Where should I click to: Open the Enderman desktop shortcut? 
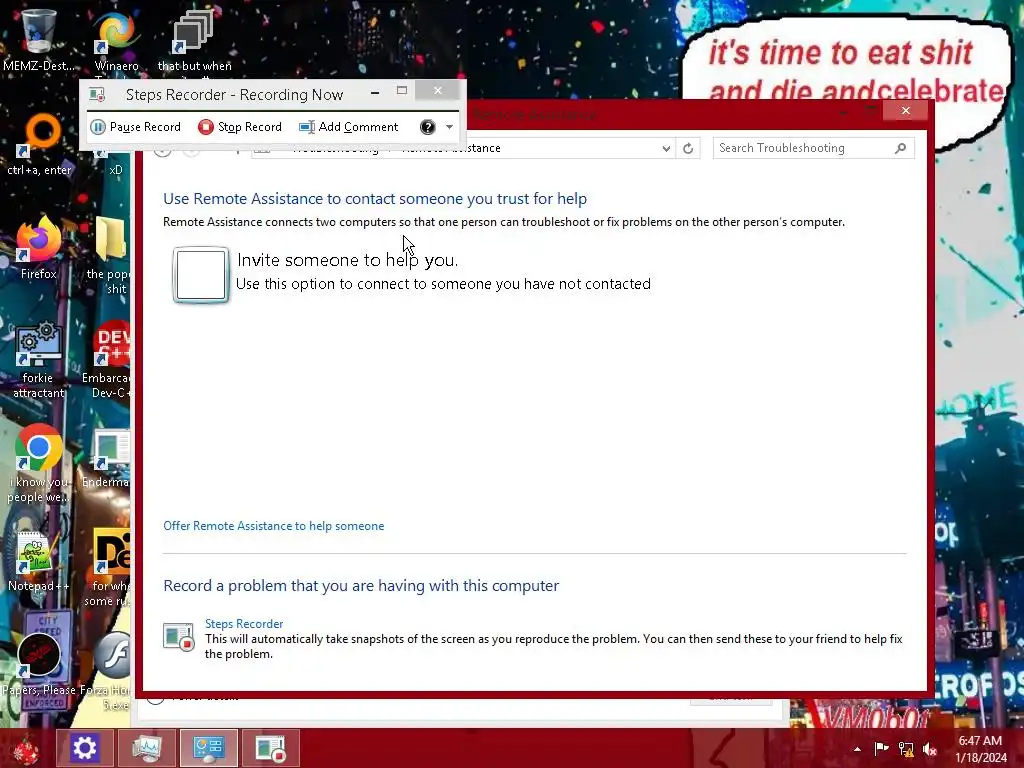point(108,458)
